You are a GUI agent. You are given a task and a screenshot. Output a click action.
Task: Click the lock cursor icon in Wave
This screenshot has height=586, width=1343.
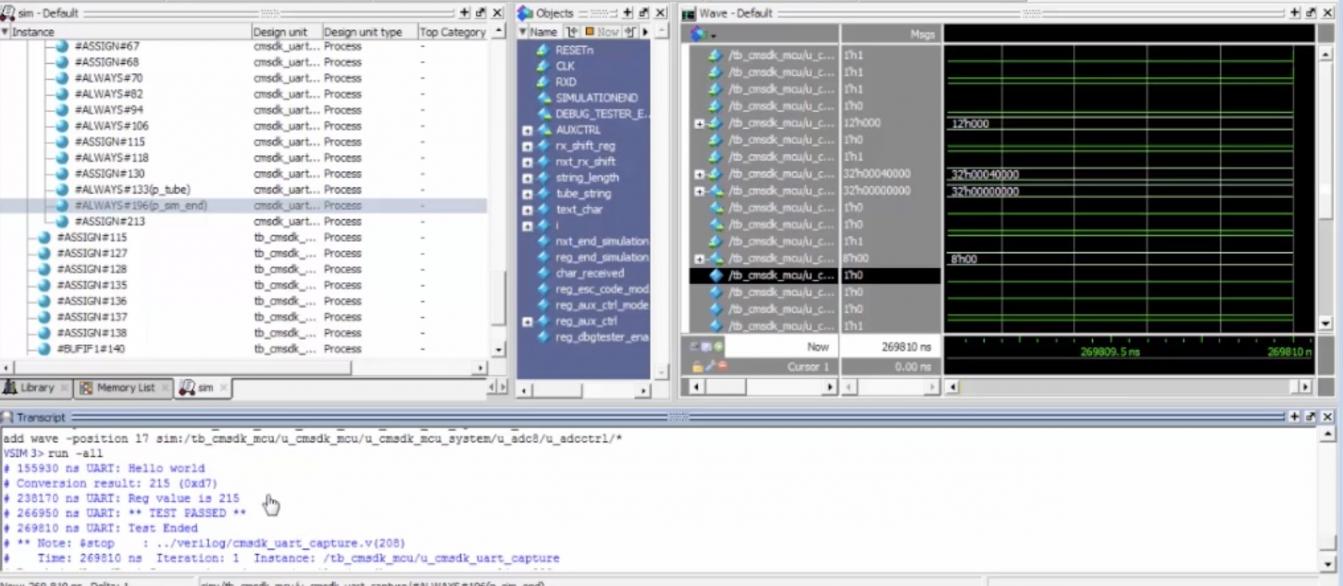pos(697,366)
